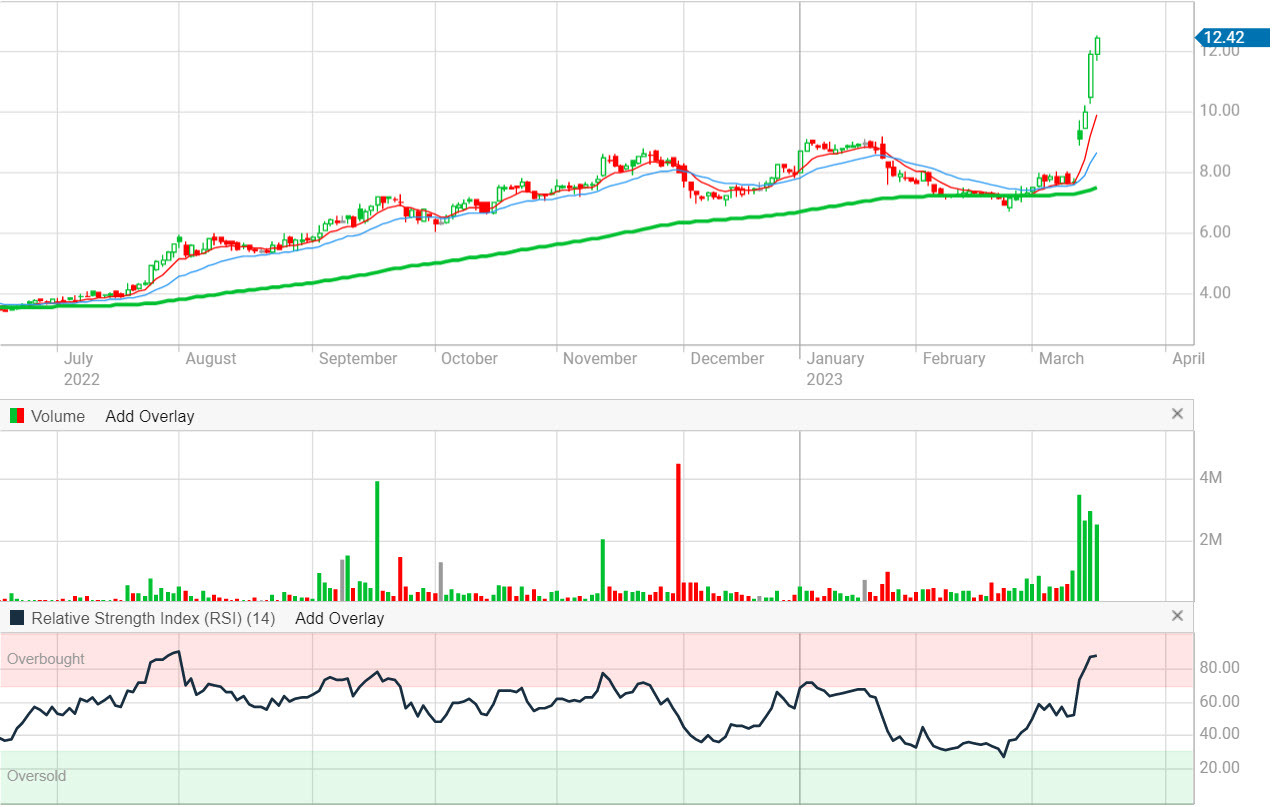Screen dimensions: 1275x807
Task: Click the 4M volume axis label
Action: (x=1211, y=478)
